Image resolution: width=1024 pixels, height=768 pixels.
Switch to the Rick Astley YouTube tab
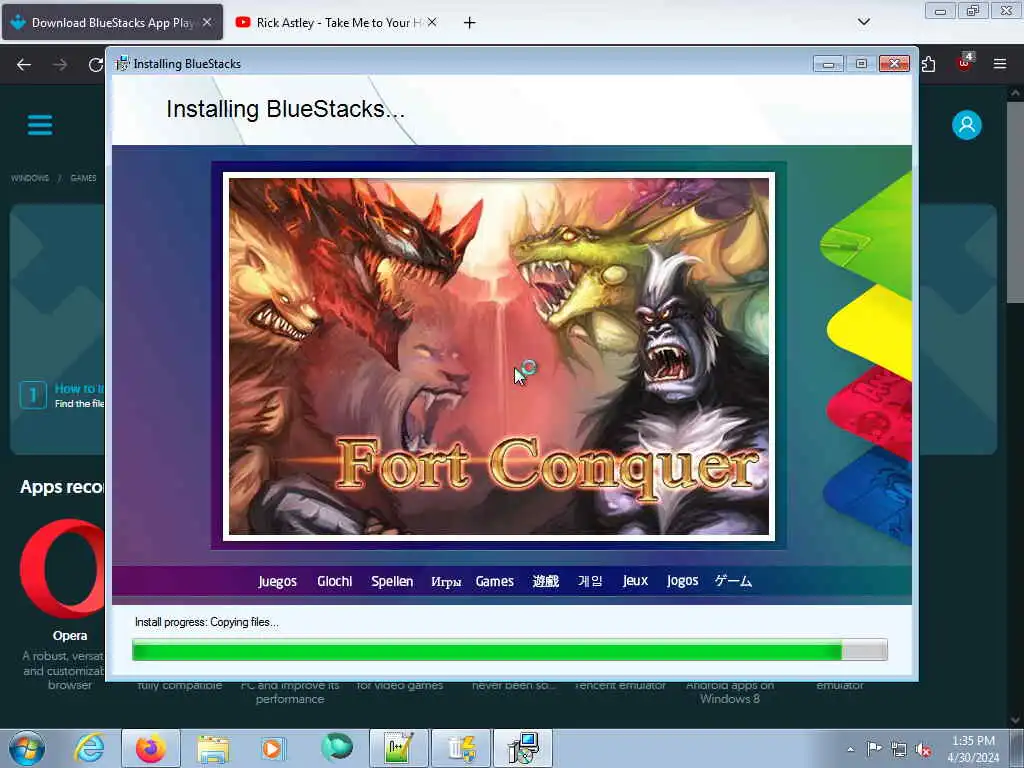(x=336, y=22)
